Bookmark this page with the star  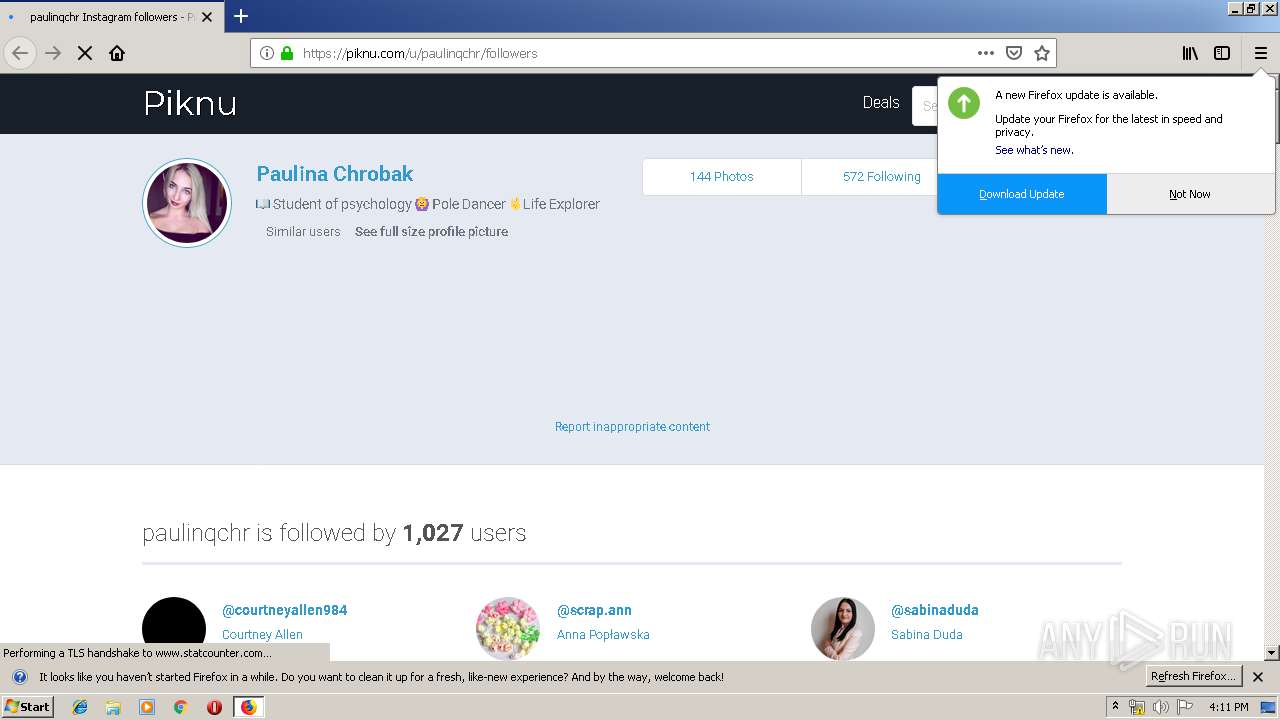(1042, 53)
